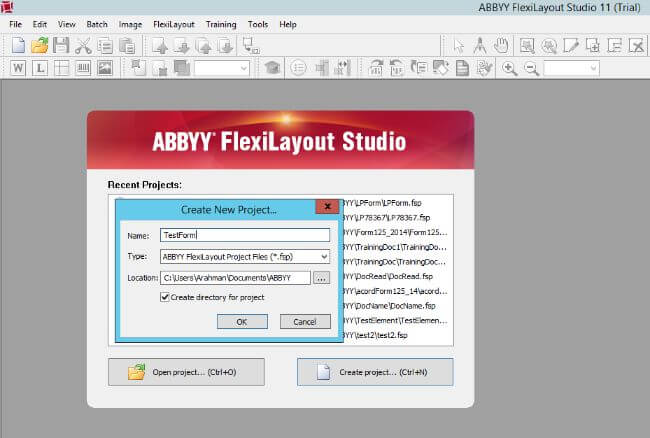Select recent project LPForm.fsp
Screen dimensions: 650x438
[382, 203]
